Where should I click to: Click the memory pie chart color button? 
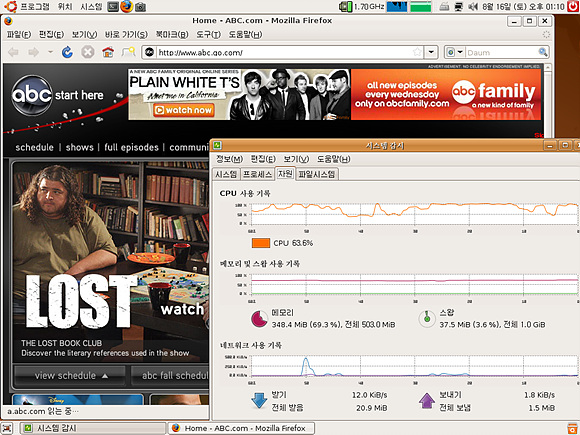point(259,318)
